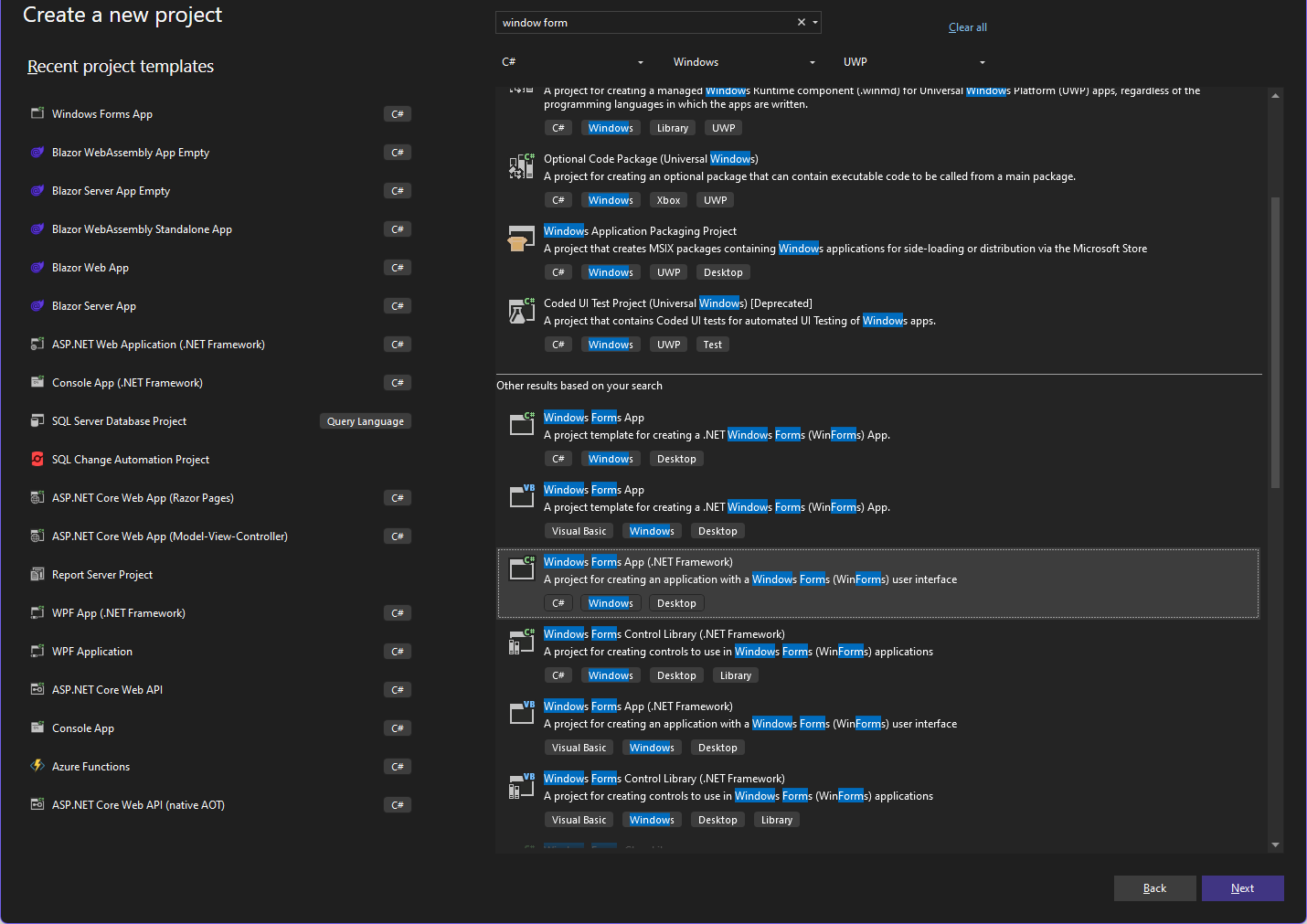Click the ASP.NET Core Web API (native AOT) icon

pos(37,804)
